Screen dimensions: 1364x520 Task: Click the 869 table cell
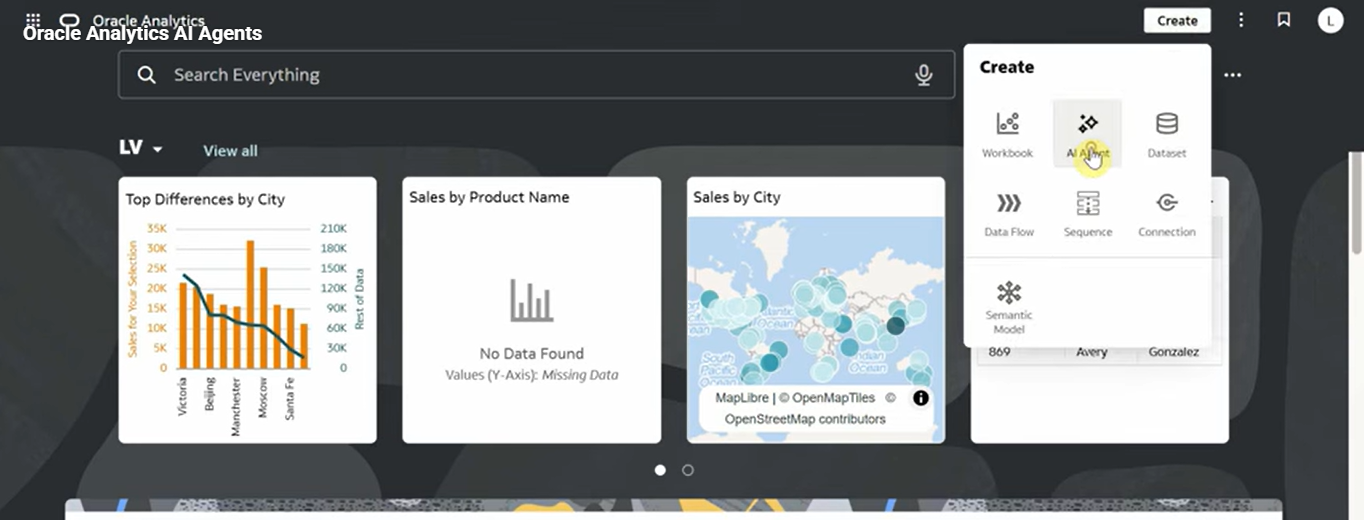999,352
